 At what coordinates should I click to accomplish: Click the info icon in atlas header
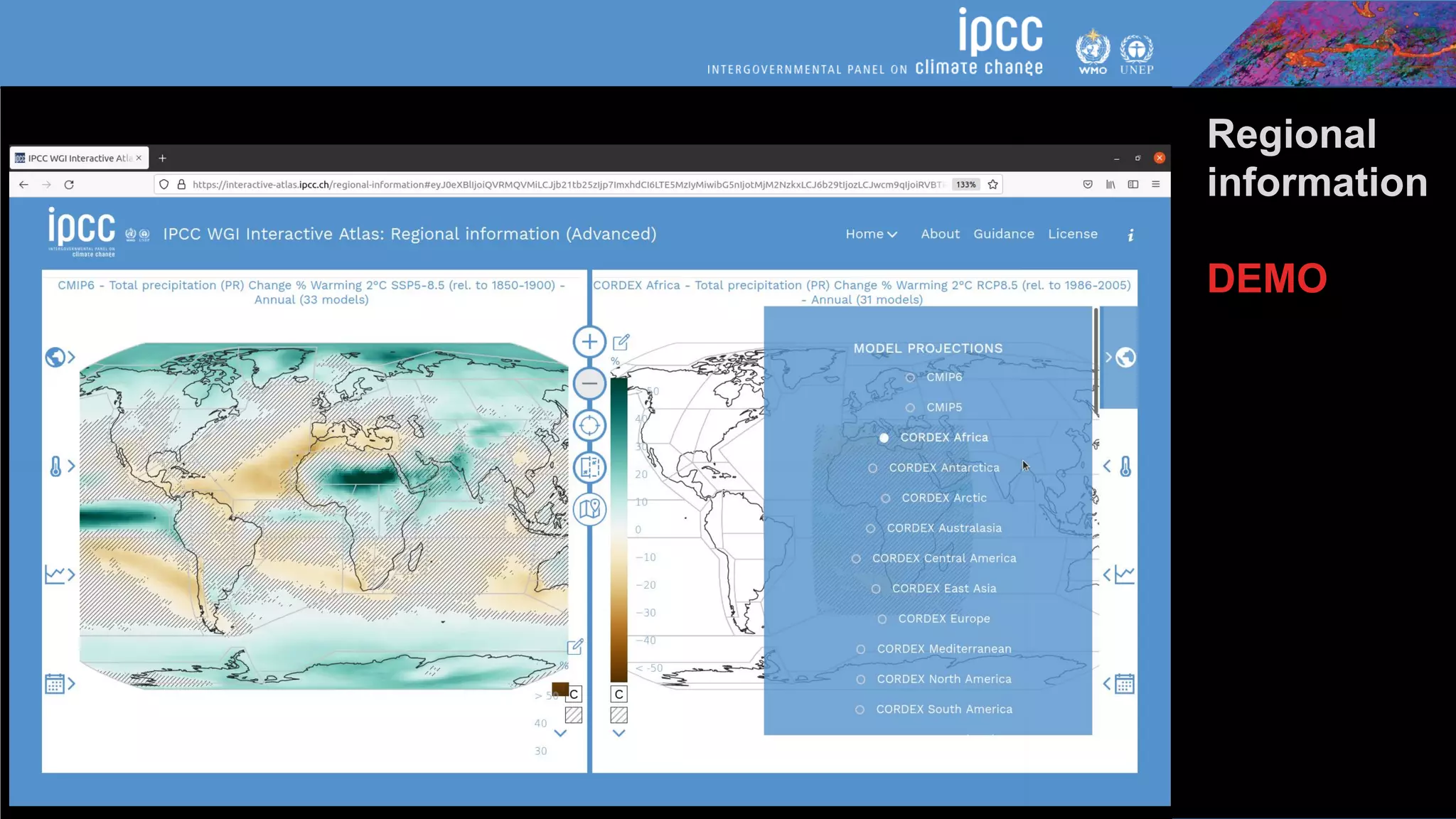(x=1130, y=235)
